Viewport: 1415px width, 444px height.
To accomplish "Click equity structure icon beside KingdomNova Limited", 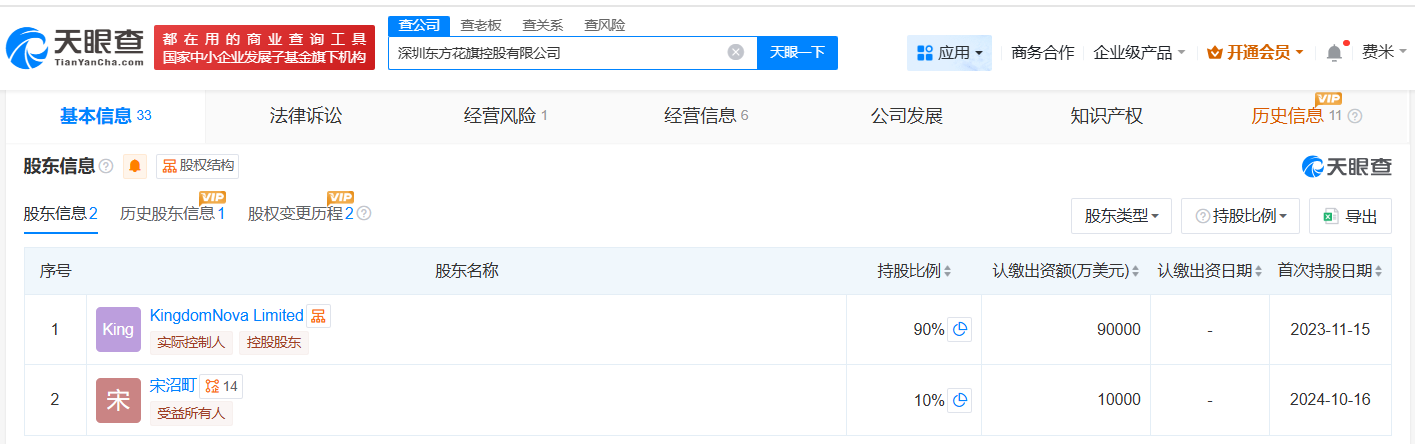I will 318,316.
